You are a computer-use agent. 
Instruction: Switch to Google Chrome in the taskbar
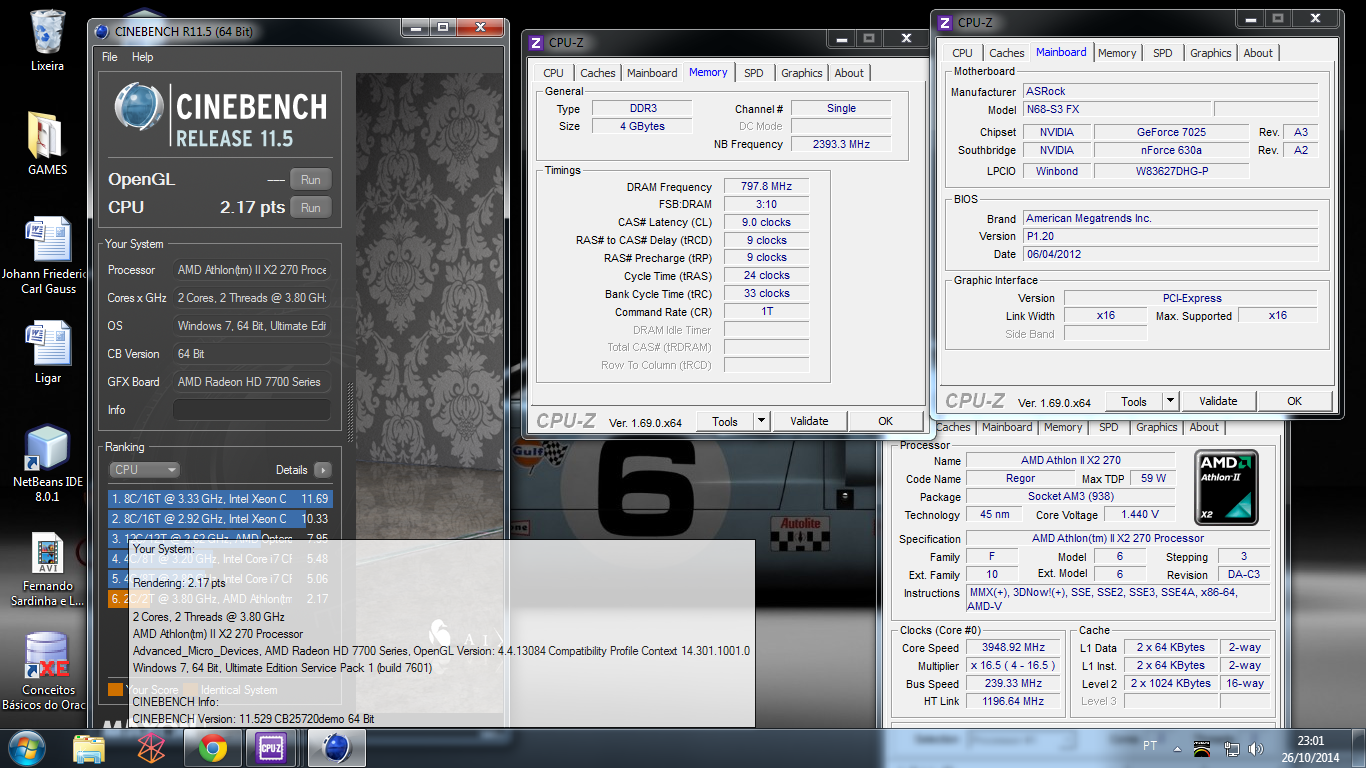(x=212, y=747)
